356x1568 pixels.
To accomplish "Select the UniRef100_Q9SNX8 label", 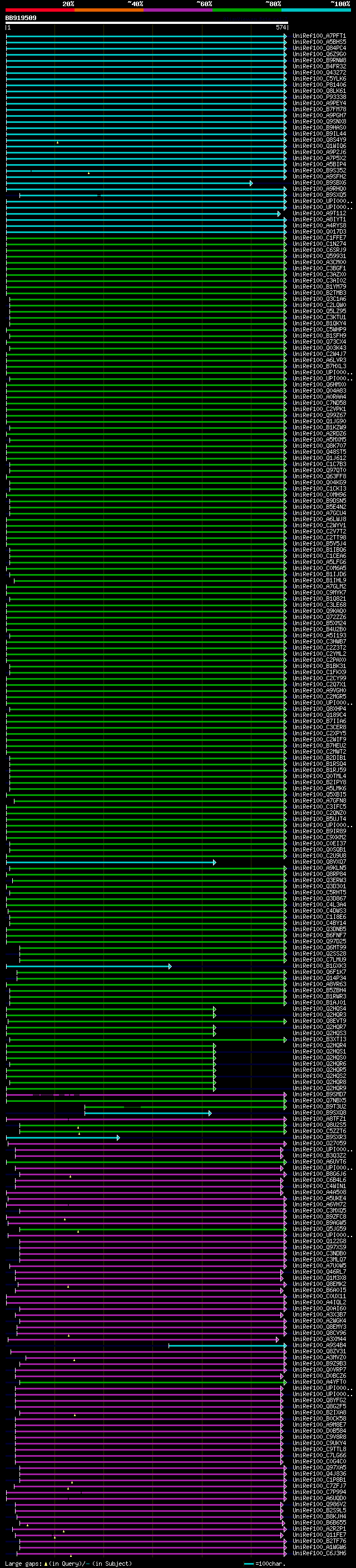I will click(x=319, y=122).
